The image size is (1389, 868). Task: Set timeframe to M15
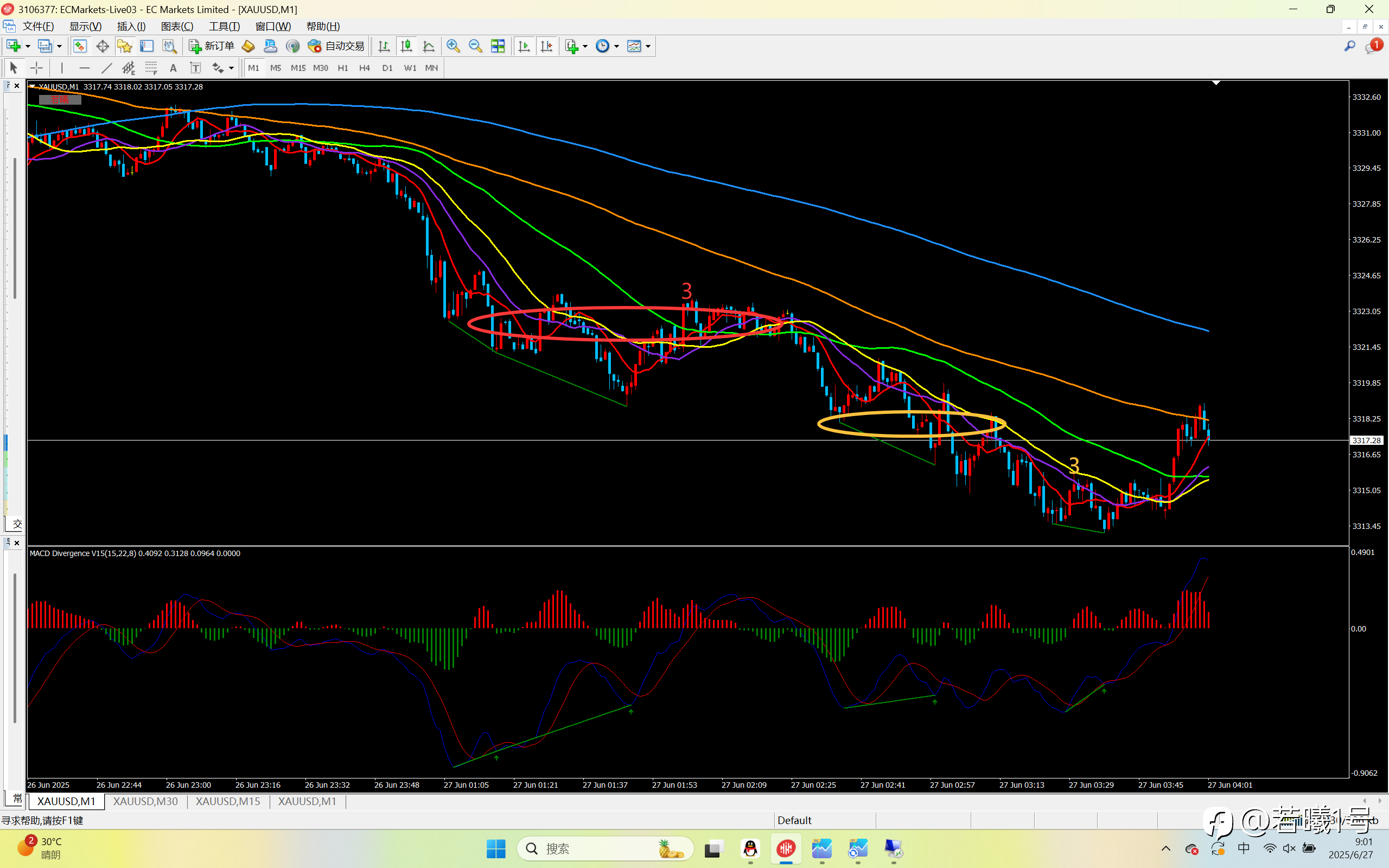tap(298, 68)
